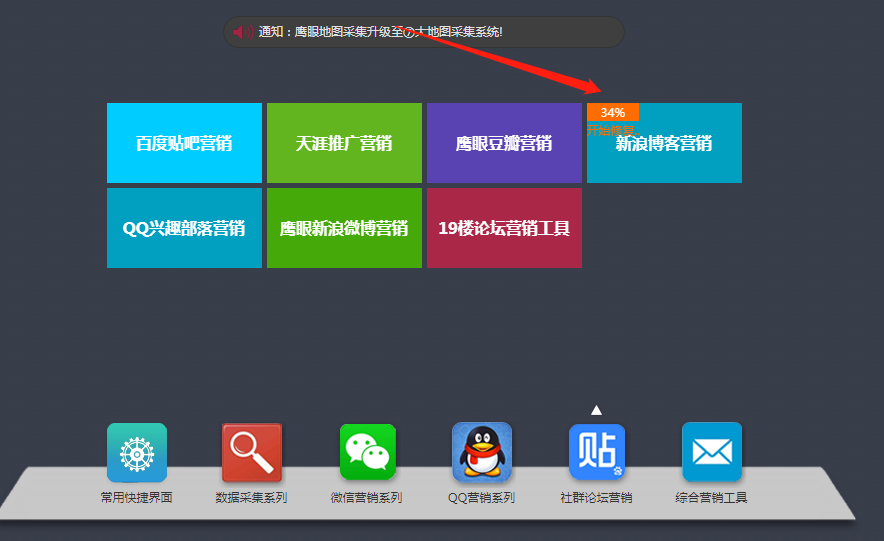Viewport: 884px width, 541px height.
Task: Launch the QQ兴趣部落营销 tile
Action: coord(184,228)
